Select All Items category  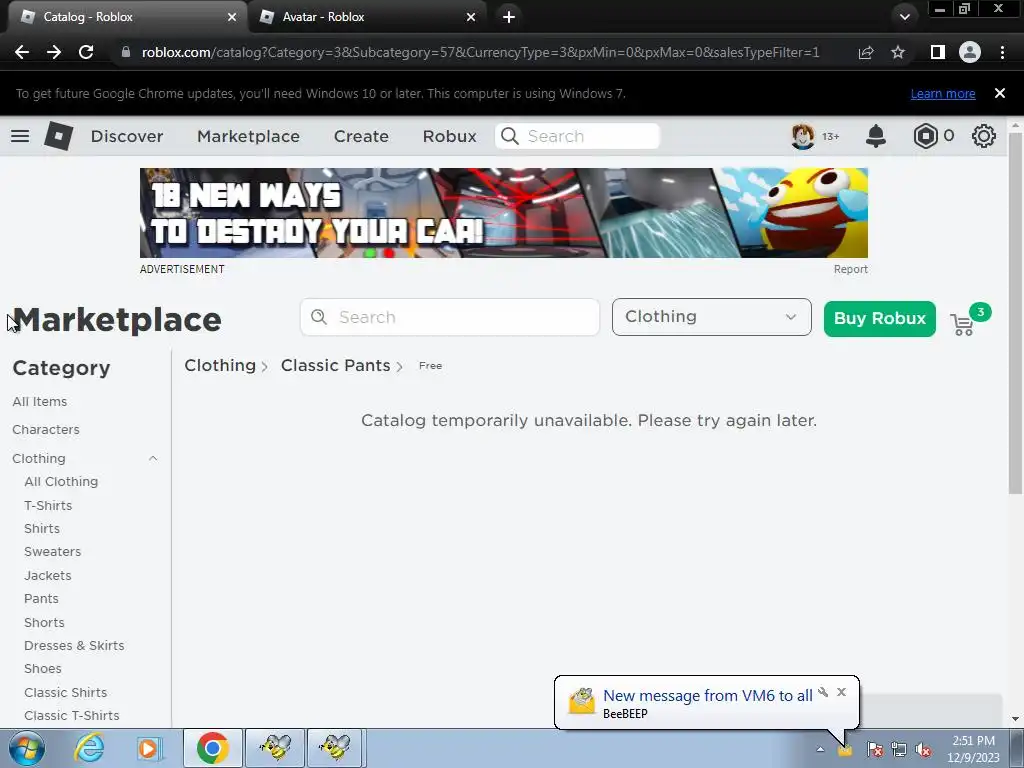[x=39, y=402]
